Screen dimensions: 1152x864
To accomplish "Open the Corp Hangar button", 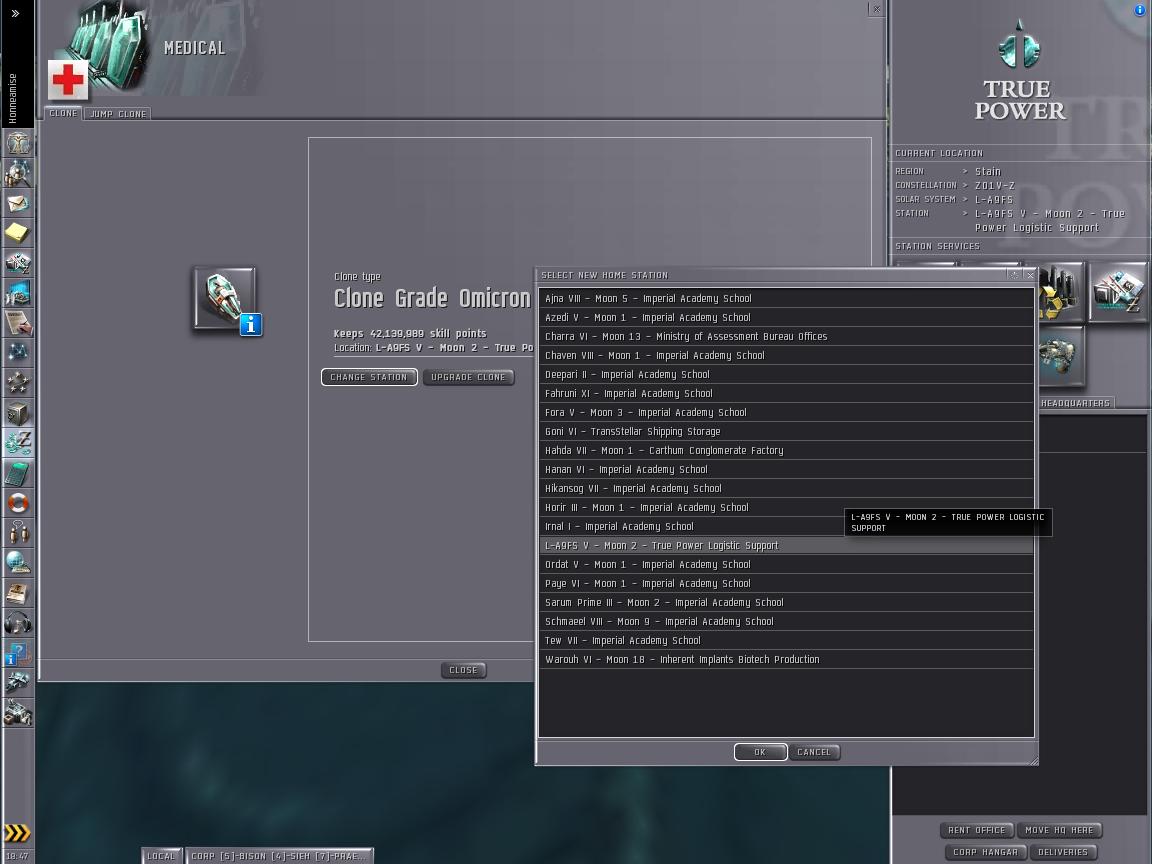I will (985, 852).
